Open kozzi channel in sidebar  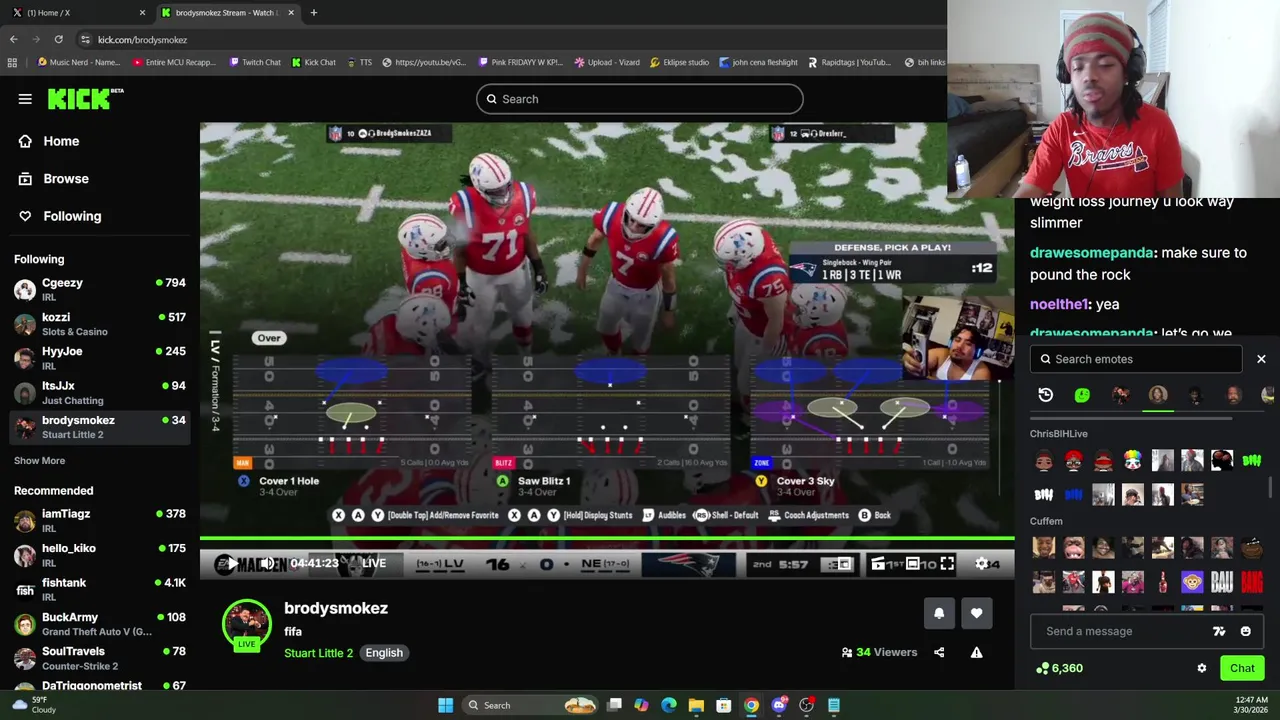pos(100,324)
